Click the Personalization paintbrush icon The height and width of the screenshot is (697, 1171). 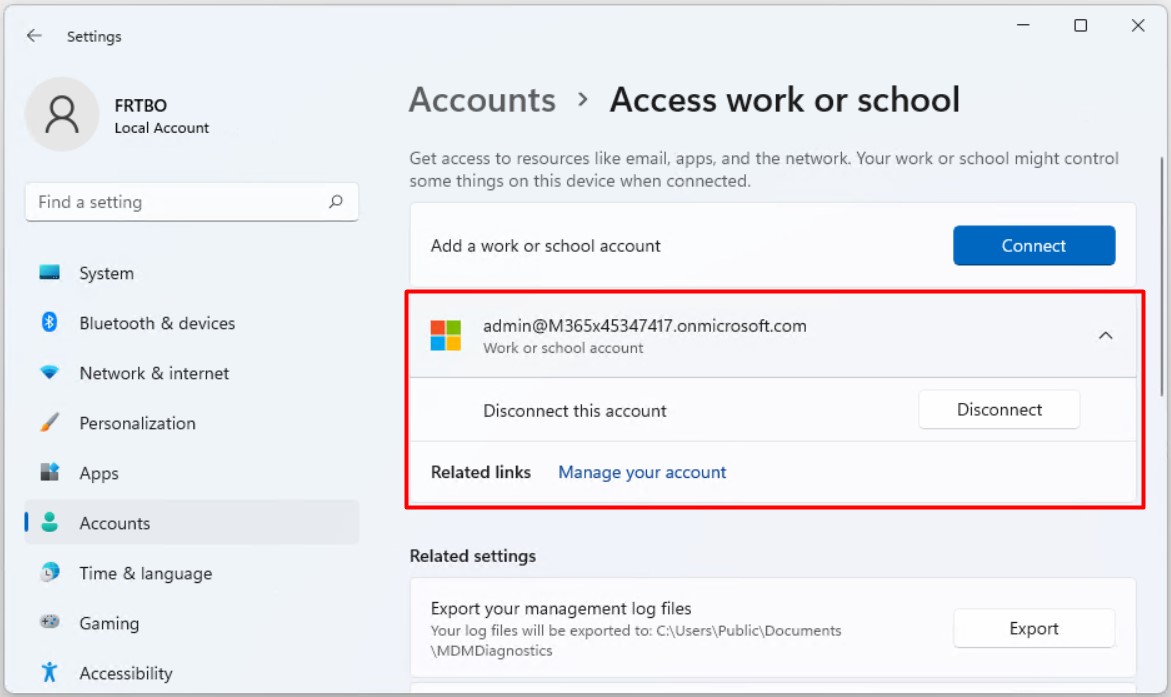[x=49, y=422]
